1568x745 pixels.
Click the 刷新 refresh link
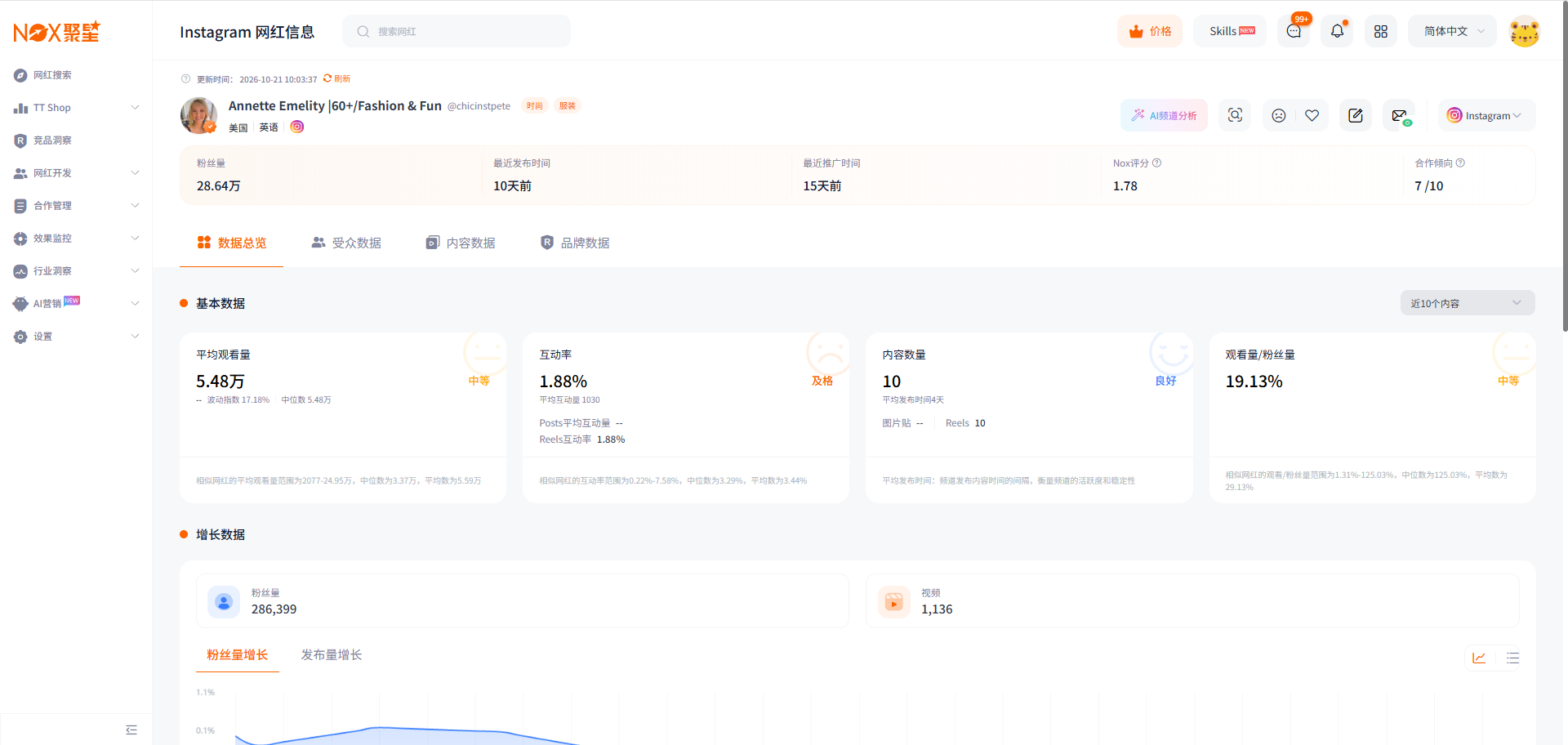point(337,79)
